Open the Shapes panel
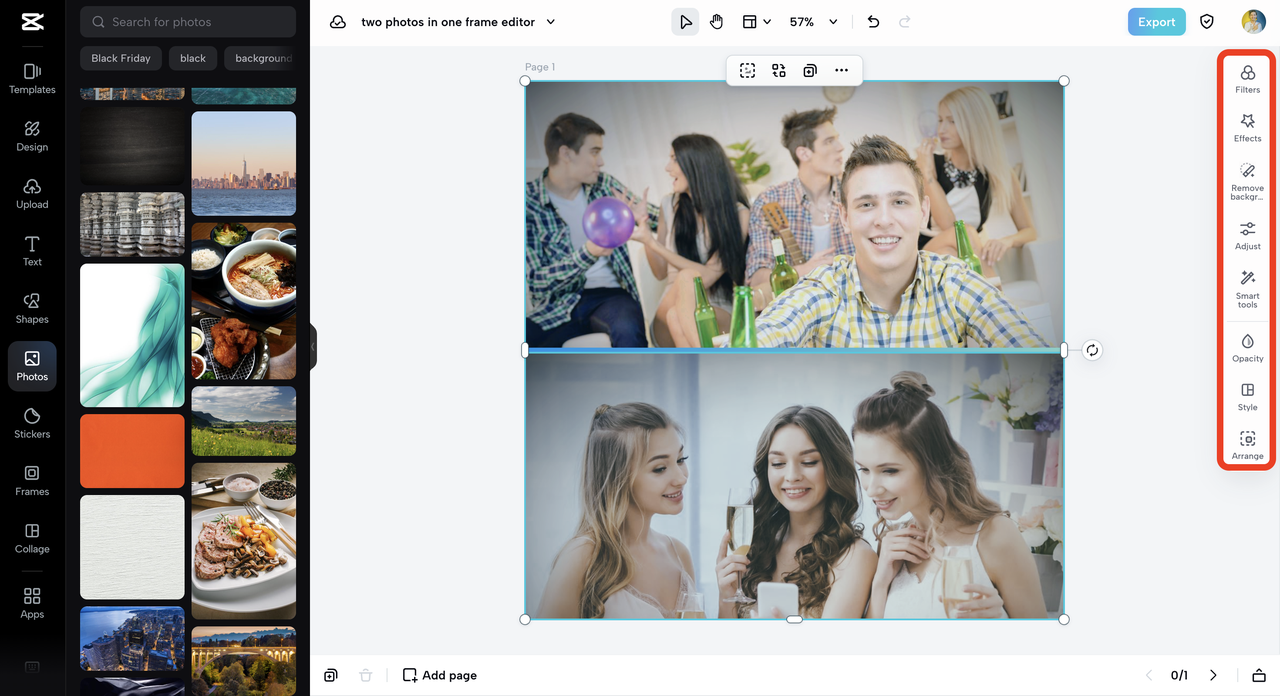The image size is (1280, 696). [32, 308]
